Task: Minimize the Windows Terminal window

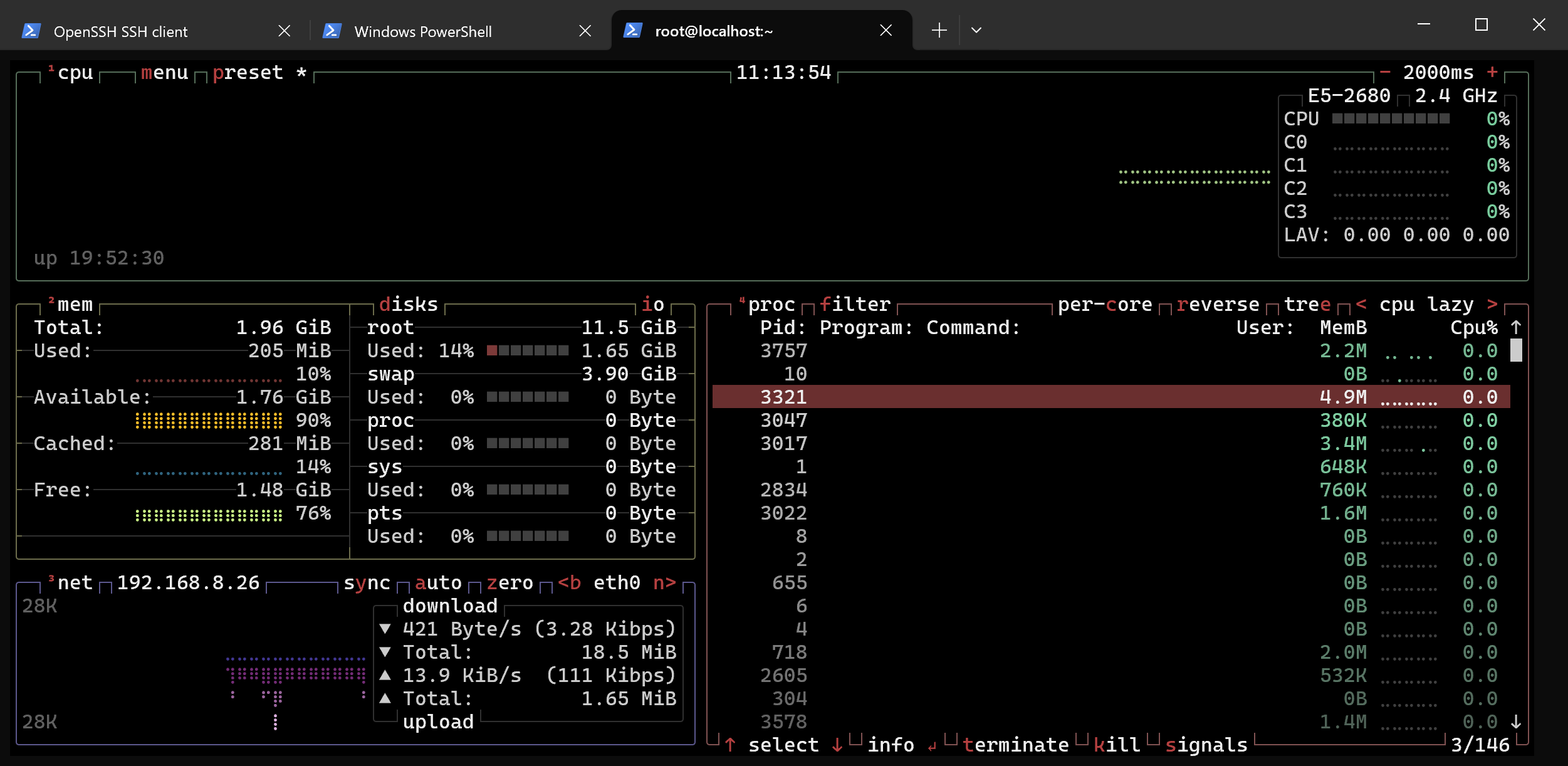Action: point(1423,24)
